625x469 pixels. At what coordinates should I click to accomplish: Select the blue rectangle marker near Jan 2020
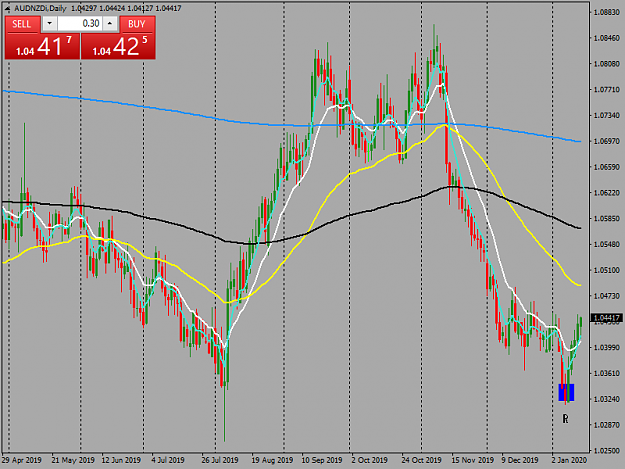566,392
